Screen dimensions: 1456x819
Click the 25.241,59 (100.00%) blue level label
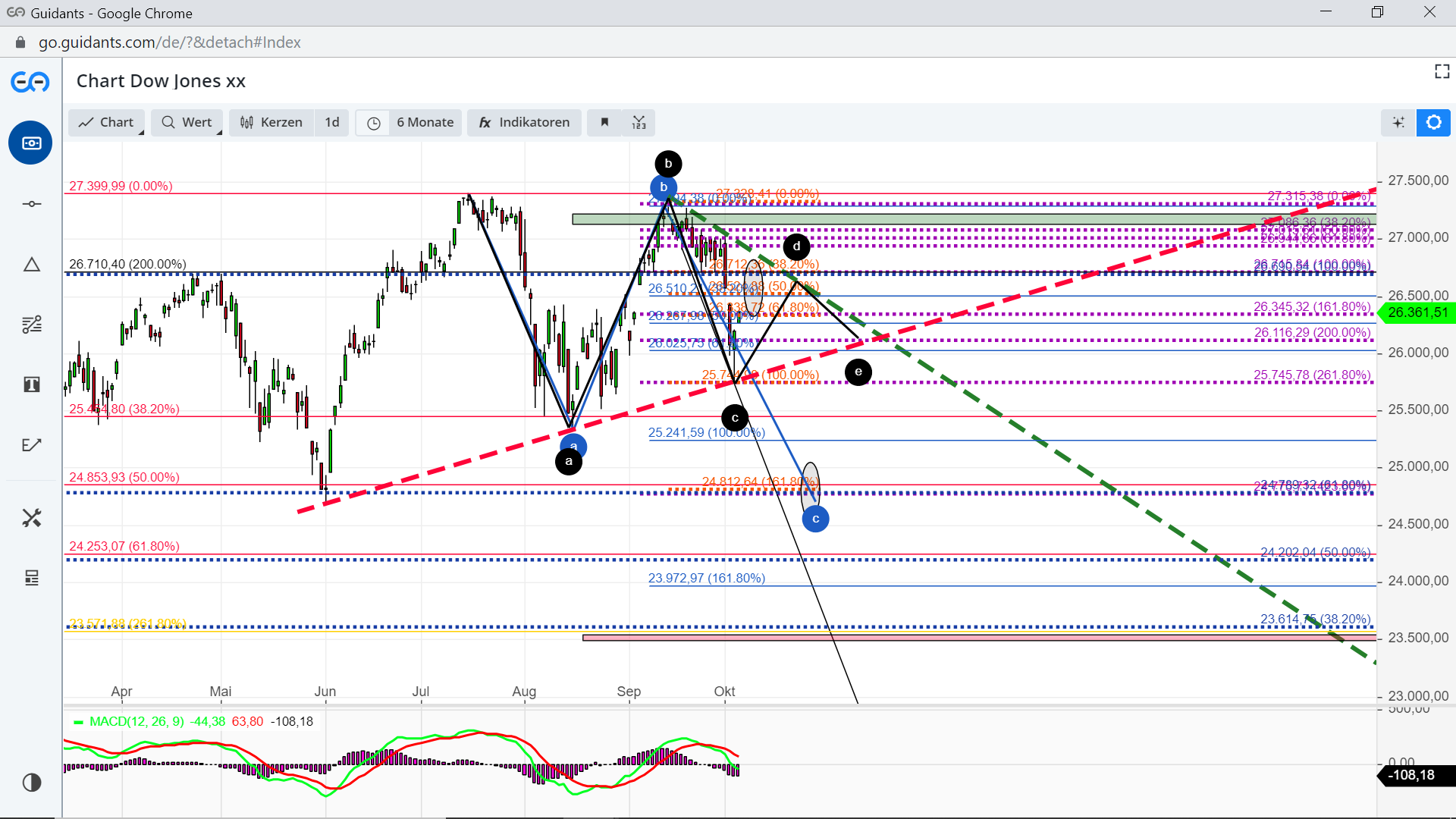pos(707,432)
